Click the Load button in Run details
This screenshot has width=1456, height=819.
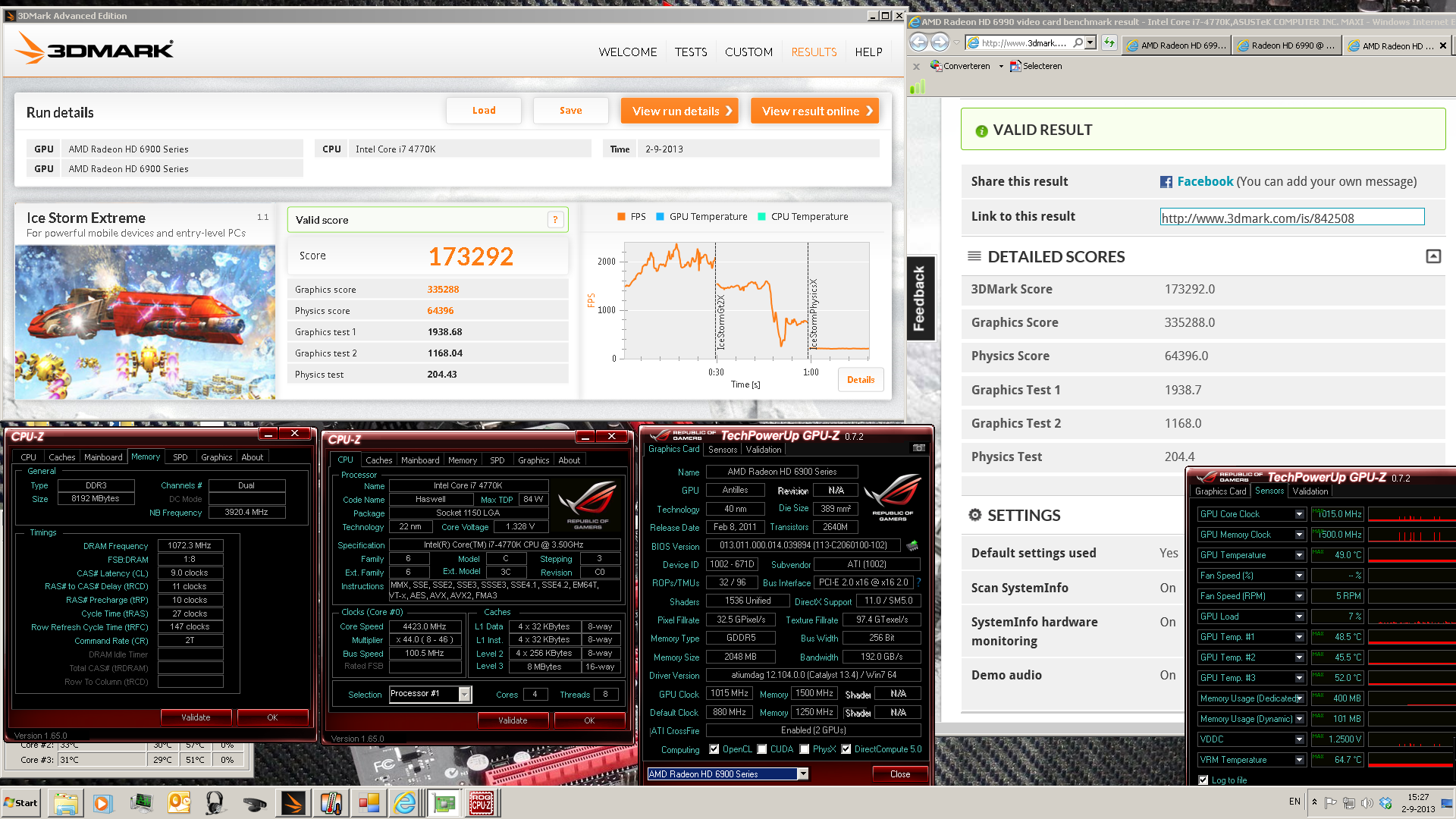[484, 111]
